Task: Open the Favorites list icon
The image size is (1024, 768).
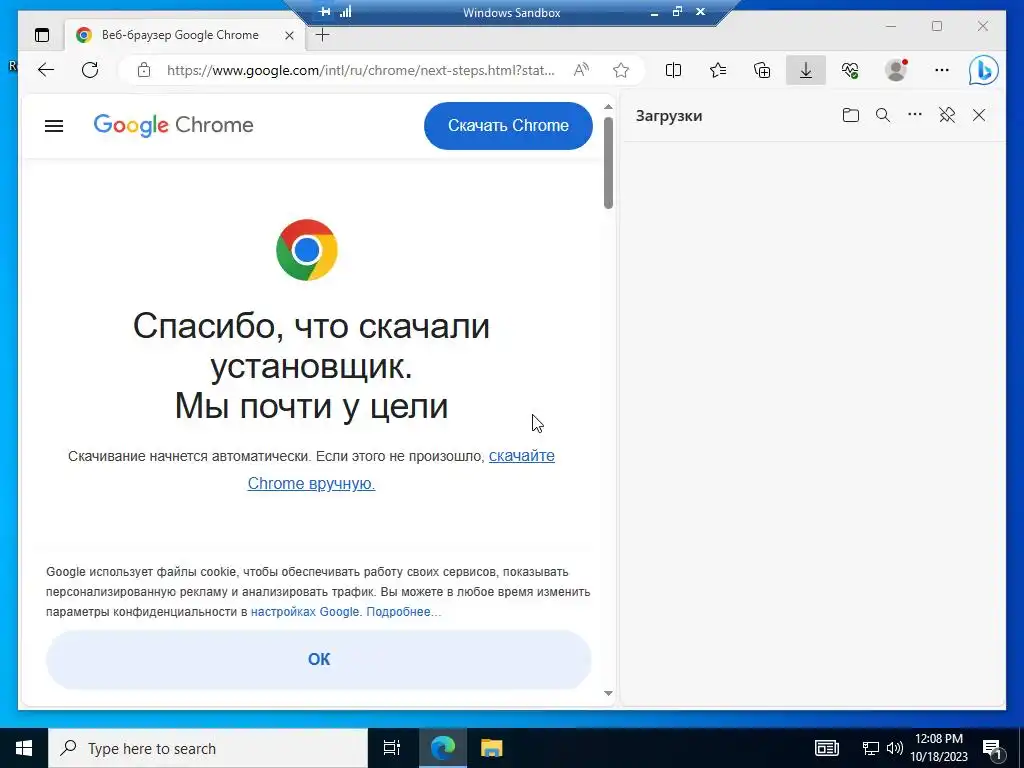Action: [718, 70]
